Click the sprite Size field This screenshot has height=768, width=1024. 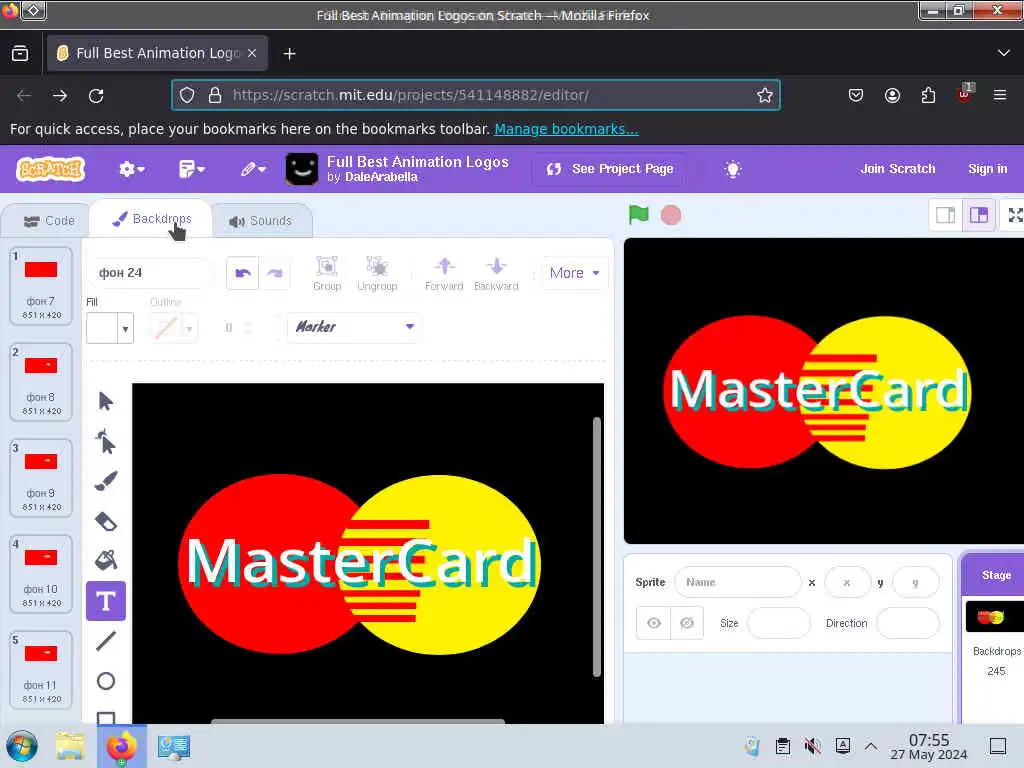(778, 623)
